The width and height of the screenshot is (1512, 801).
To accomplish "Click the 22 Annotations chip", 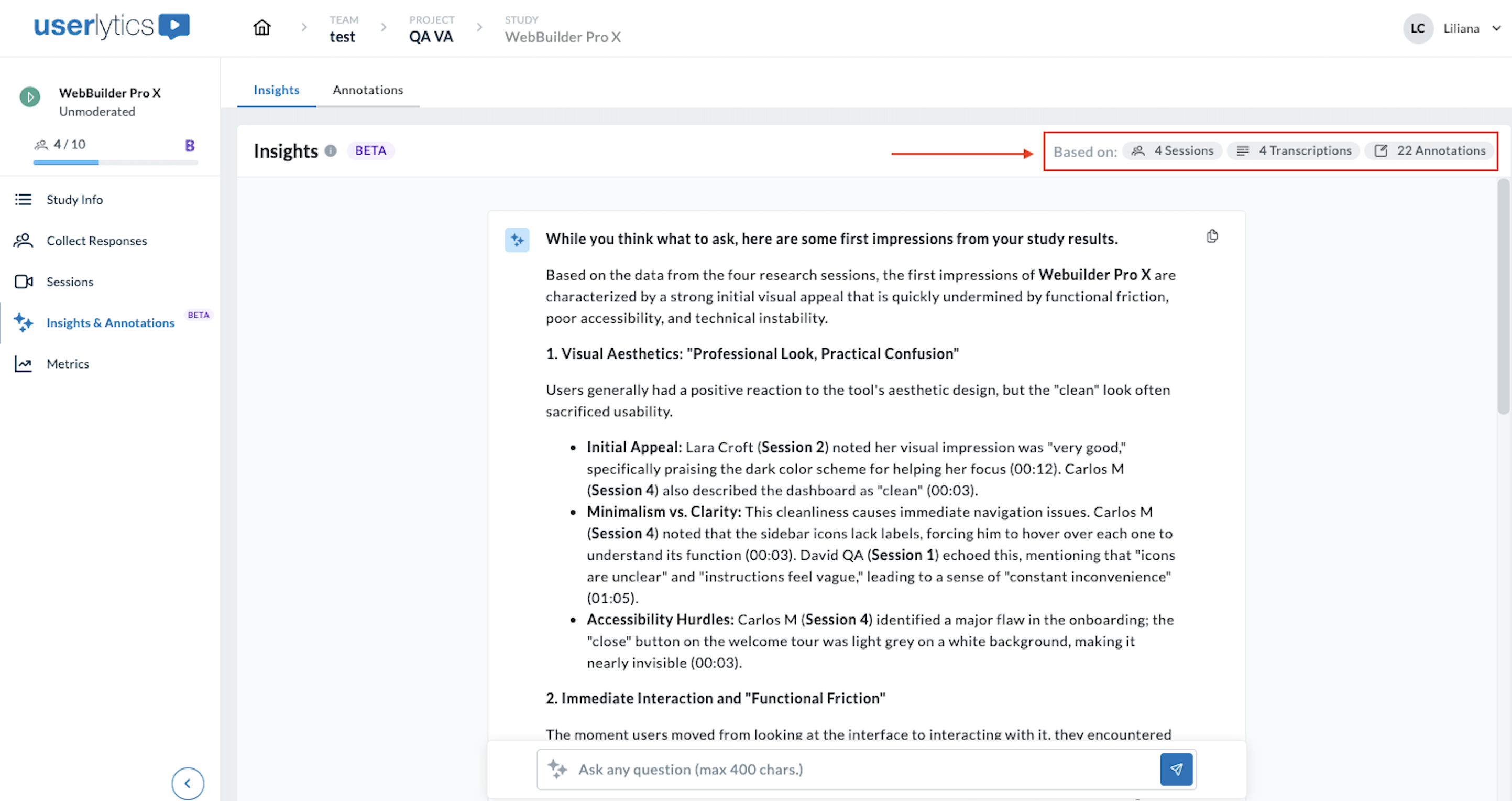I will pos(1430,151).
